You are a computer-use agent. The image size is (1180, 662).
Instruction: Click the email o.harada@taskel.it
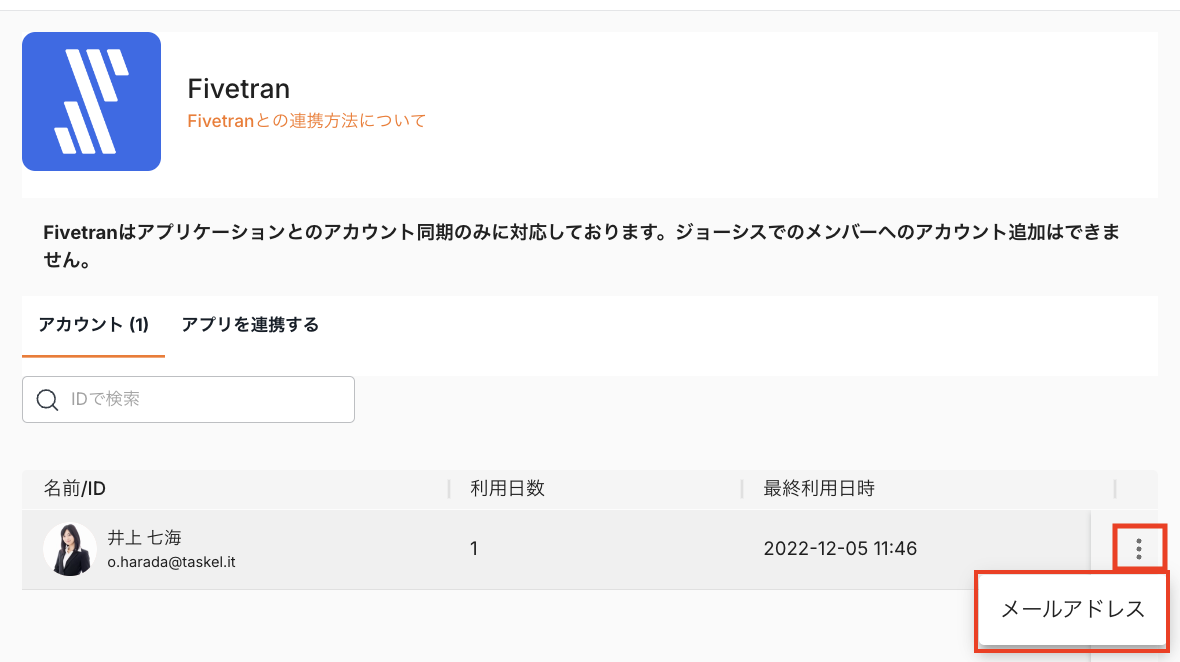(x=172, y=562)
